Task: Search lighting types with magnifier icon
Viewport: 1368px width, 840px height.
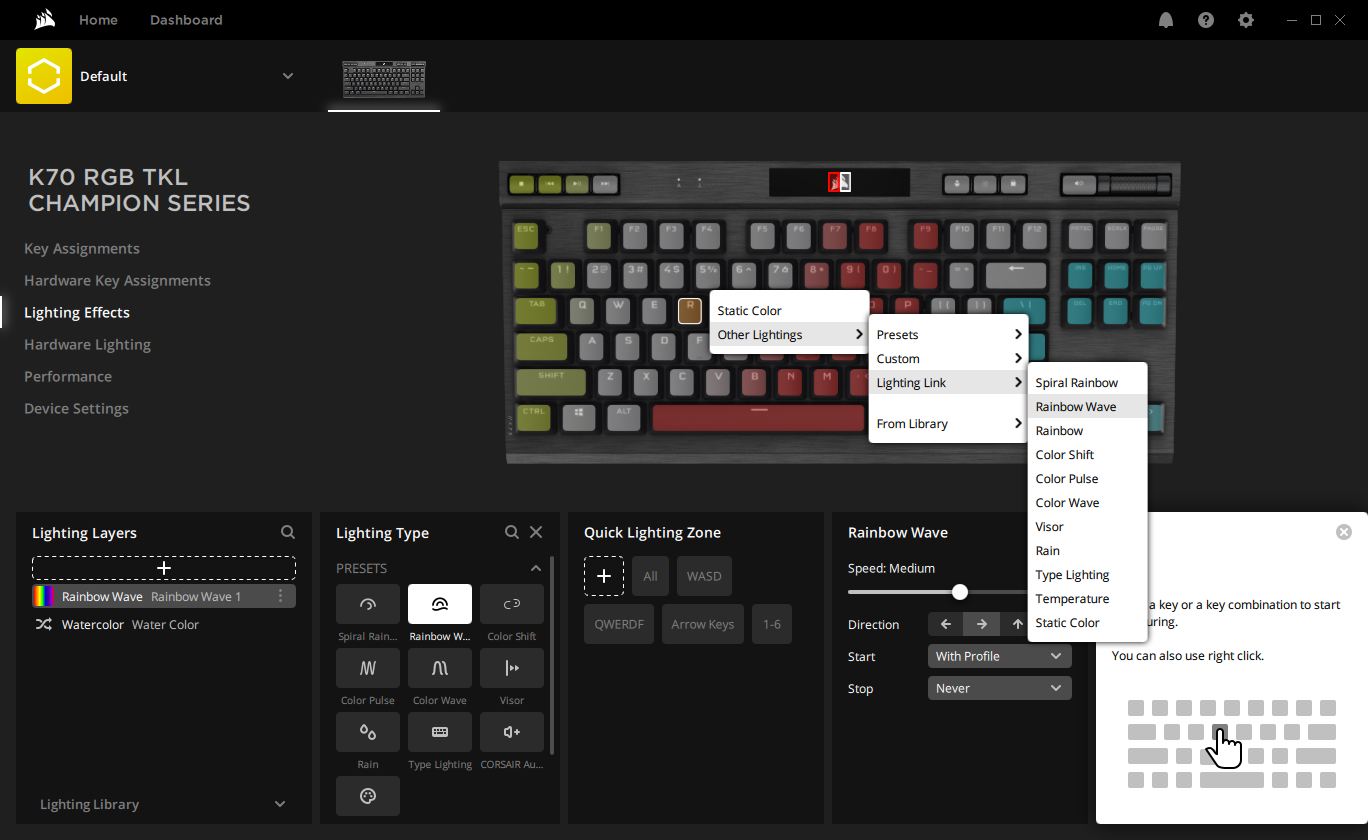Action: coord(512,532)
